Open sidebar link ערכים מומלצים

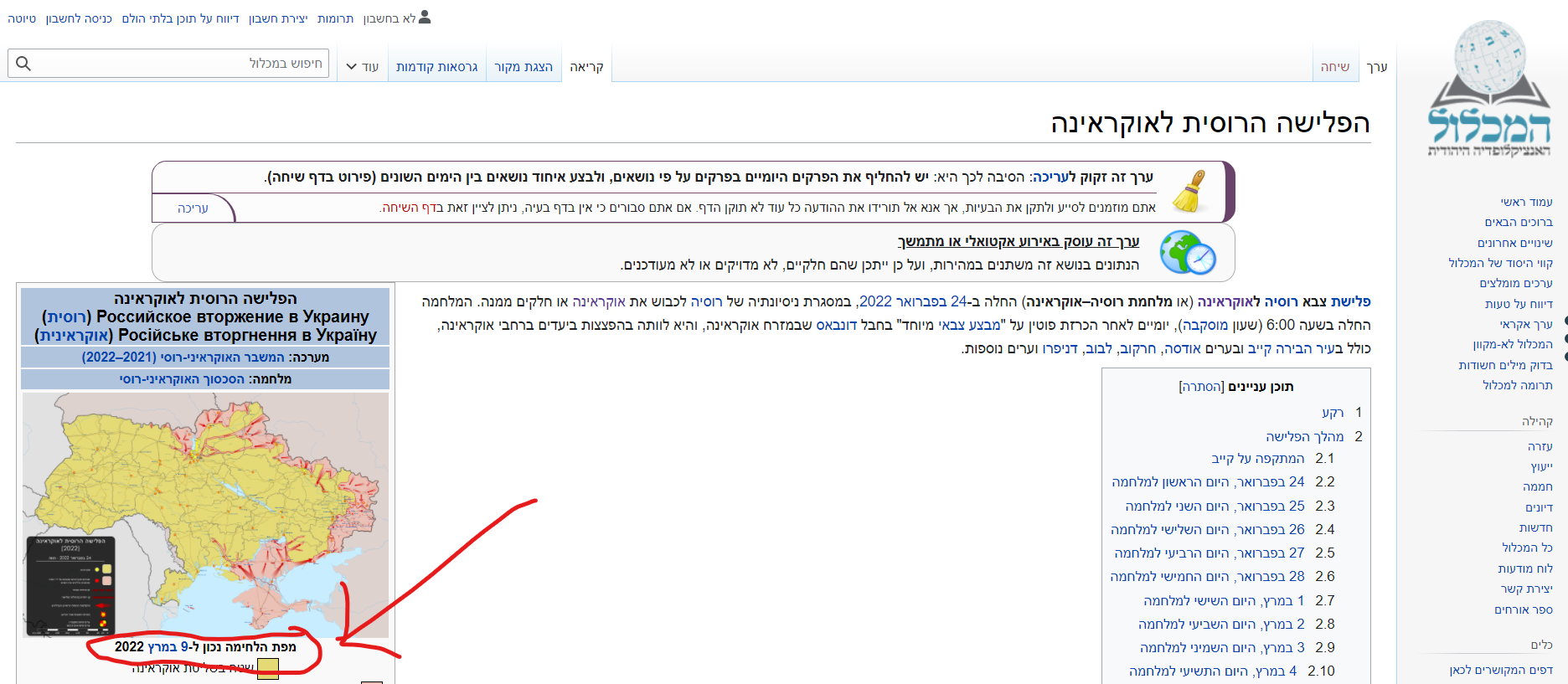point(1516,283)
